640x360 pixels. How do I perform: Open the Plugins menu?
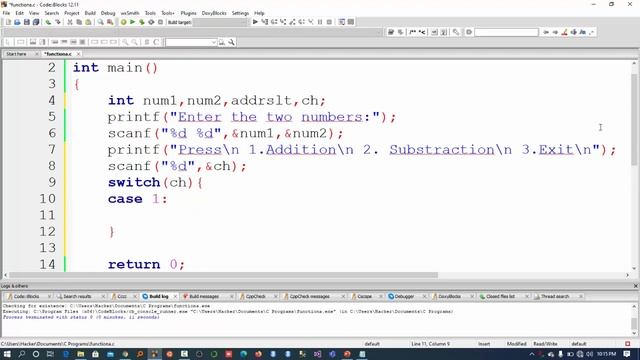(x=188, y=13)
